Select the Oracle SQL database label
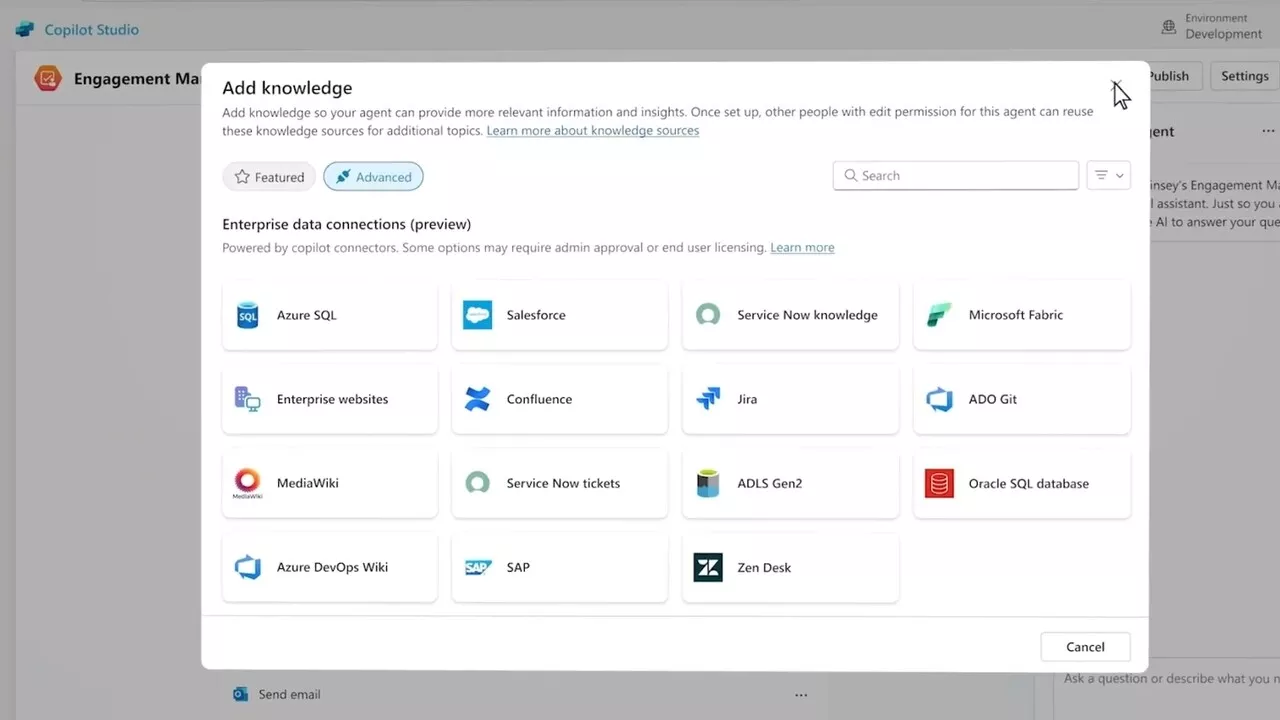This screenshot has width=1280, height=720. coord(1029,483)
